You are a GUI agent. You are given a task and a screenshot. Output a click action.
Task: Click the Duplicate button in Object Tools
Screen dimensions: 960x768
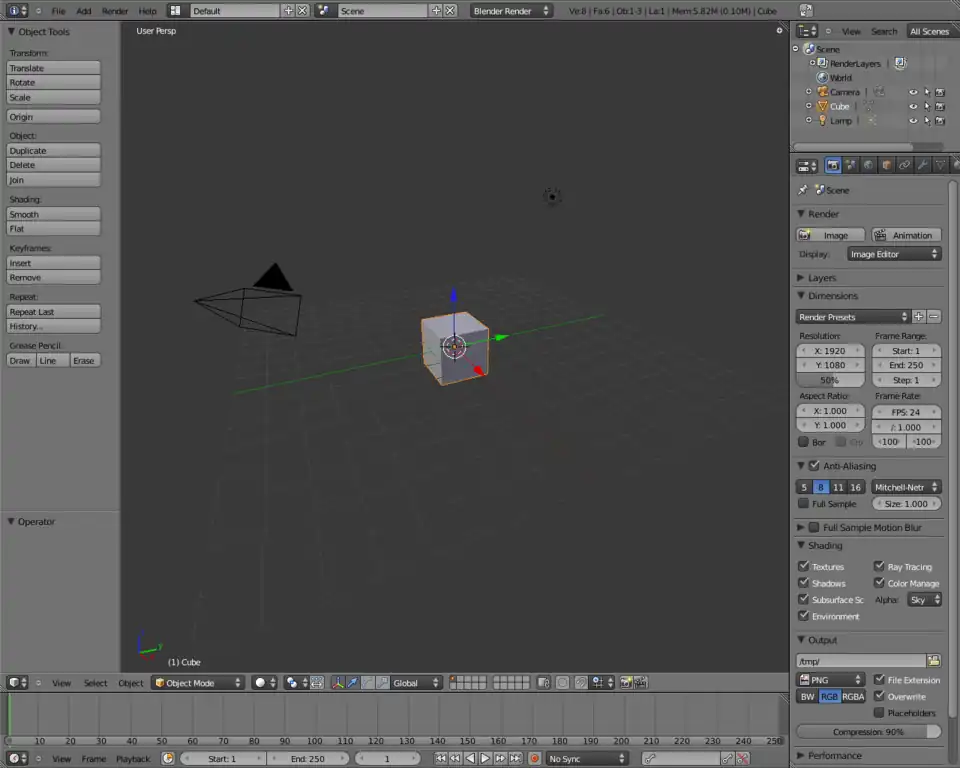[54, 151]
